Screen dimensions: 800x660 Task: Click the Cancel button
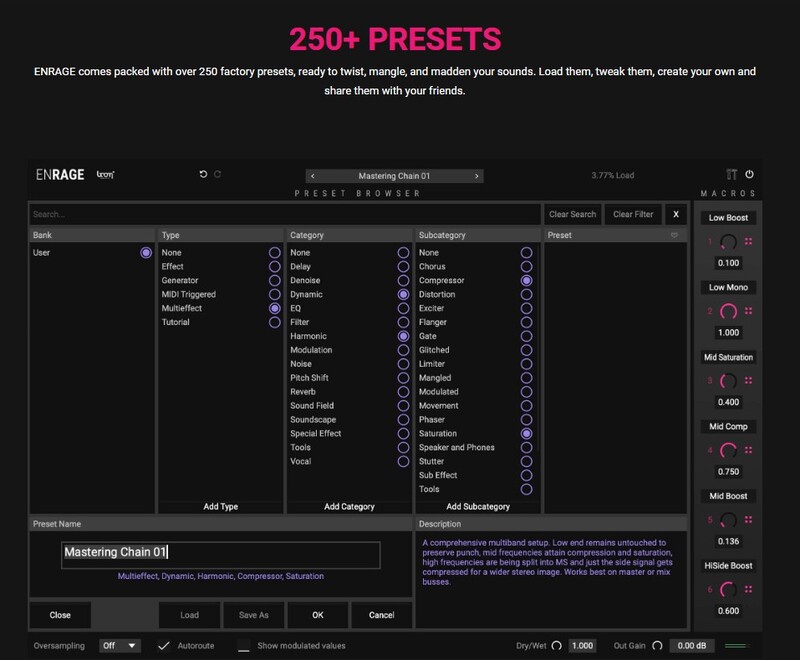382,615
